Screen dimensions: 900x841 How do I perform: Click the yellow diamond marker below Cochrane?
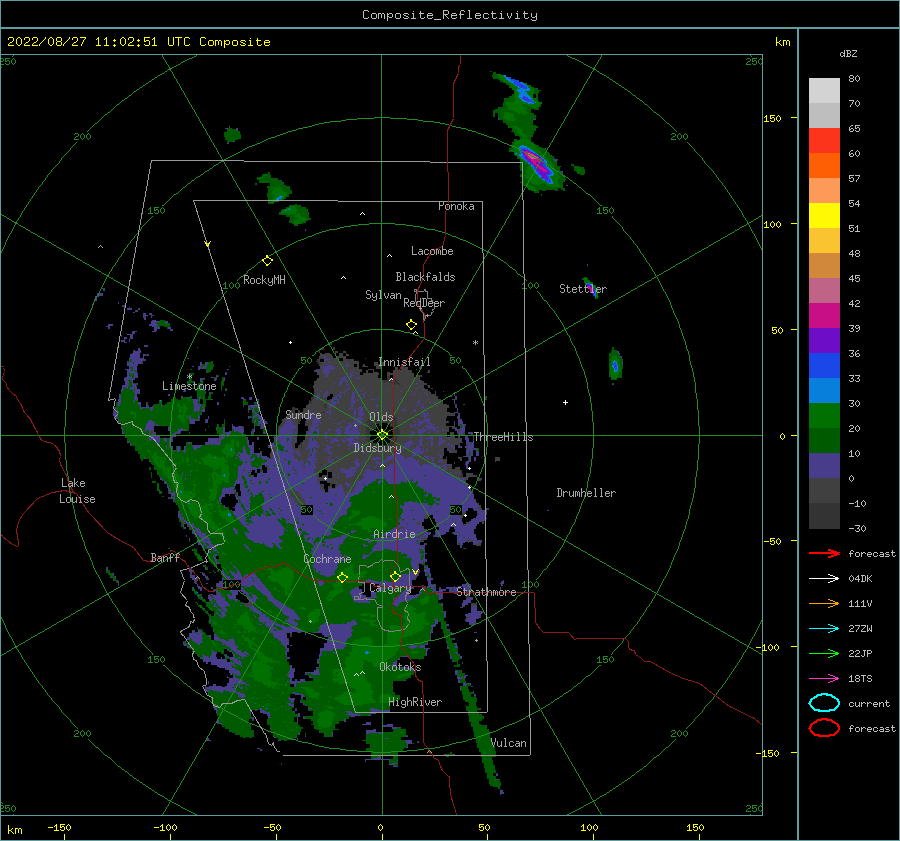click(x=342, y=577)
